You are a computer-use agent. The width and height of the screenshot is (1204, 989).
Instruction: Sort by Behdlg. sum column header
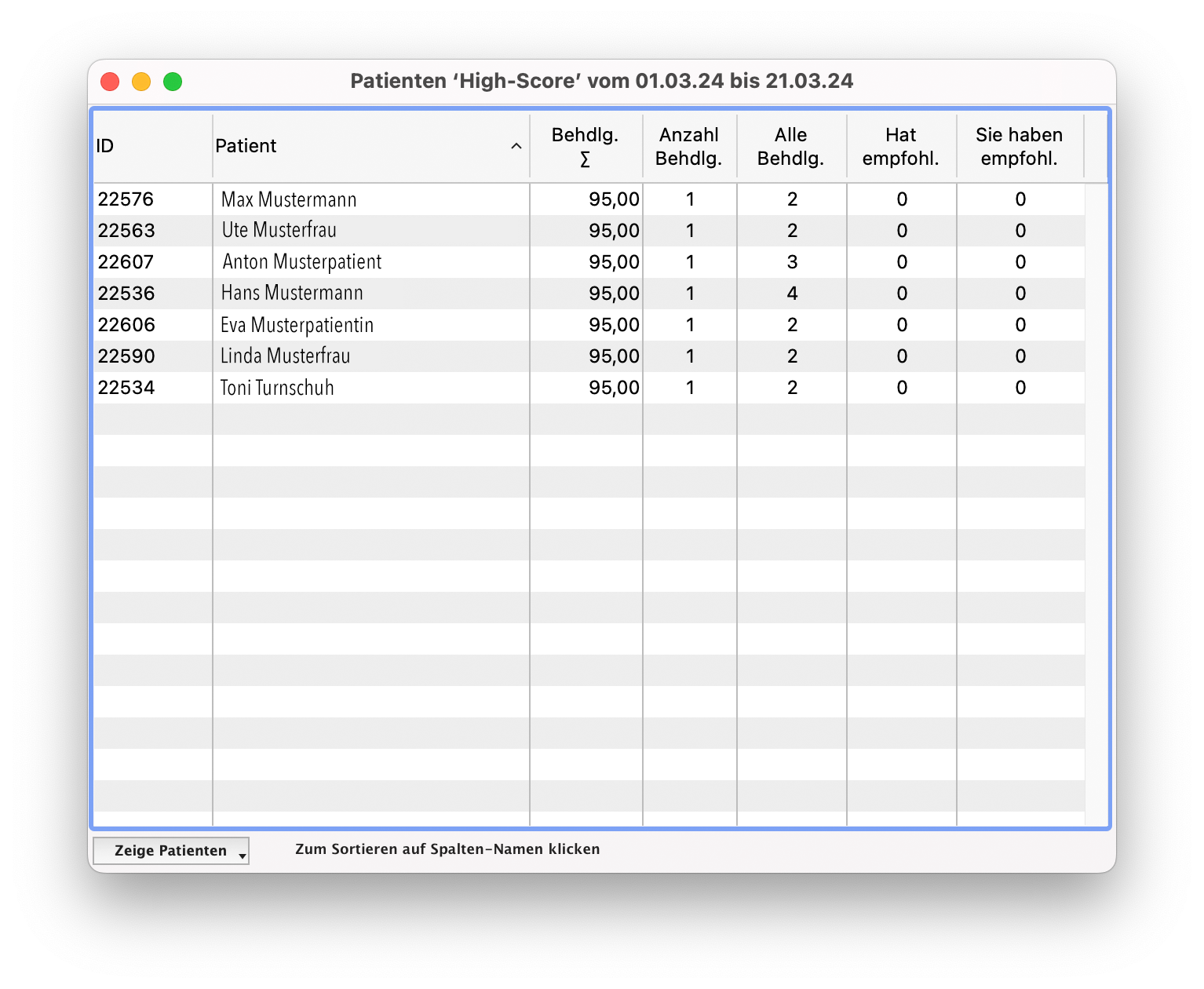click(585, 147)
